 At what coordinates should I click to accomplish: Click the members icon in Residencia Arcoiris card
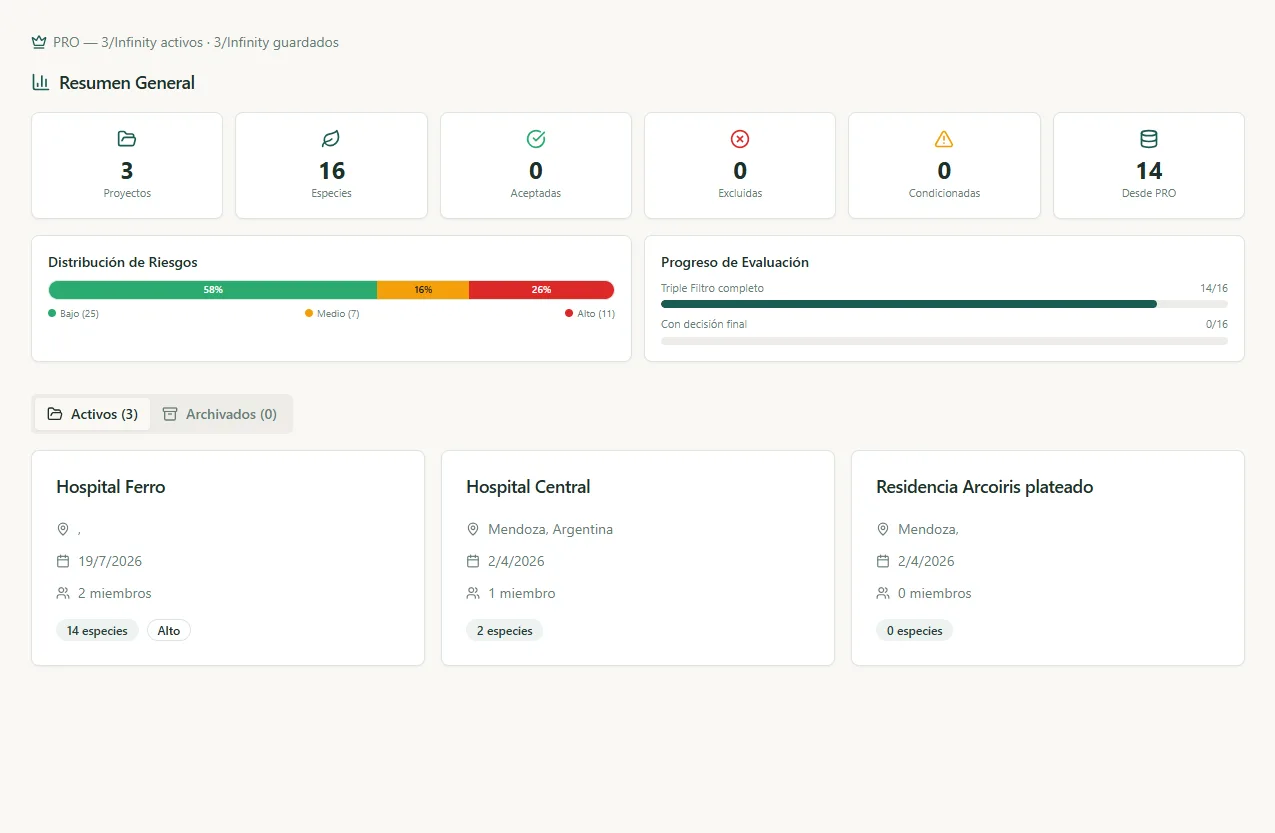point(883,593)
